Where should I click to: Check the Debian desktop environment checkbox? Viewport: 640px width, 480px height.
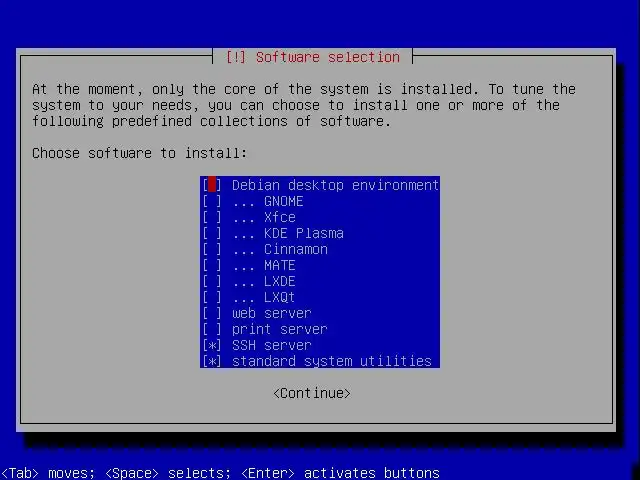tap(212, 185)
